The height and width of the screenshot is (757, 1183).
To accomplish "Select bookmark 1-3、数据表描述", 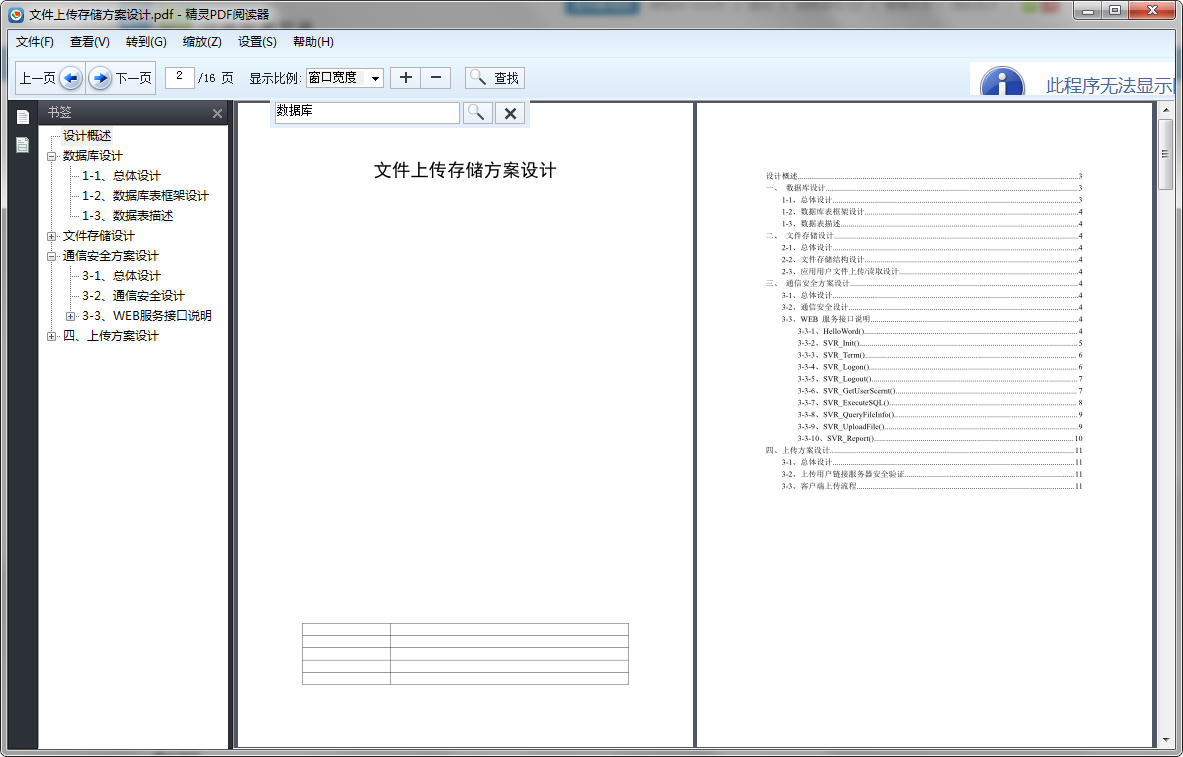I will click(128, 216).
